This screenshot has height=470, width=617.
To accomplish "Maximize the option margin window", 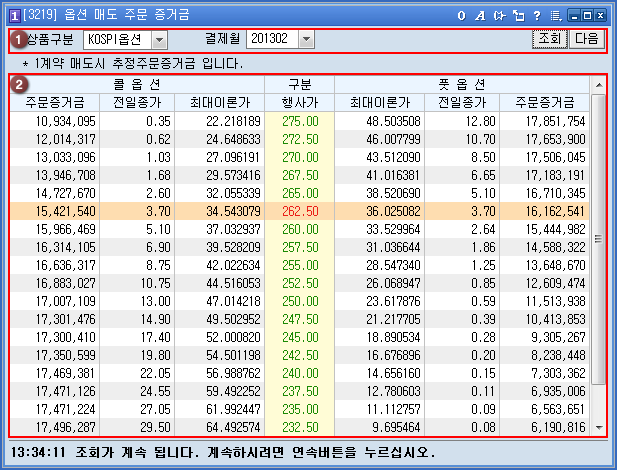I will (x=587, y=15).
